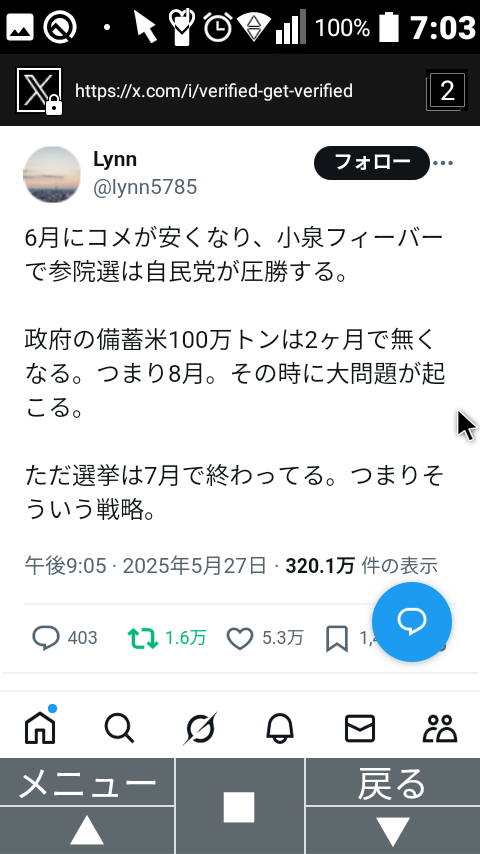Open the Search magnifier tab
Viewport: 480px width, 854px height.
(119, 728)
